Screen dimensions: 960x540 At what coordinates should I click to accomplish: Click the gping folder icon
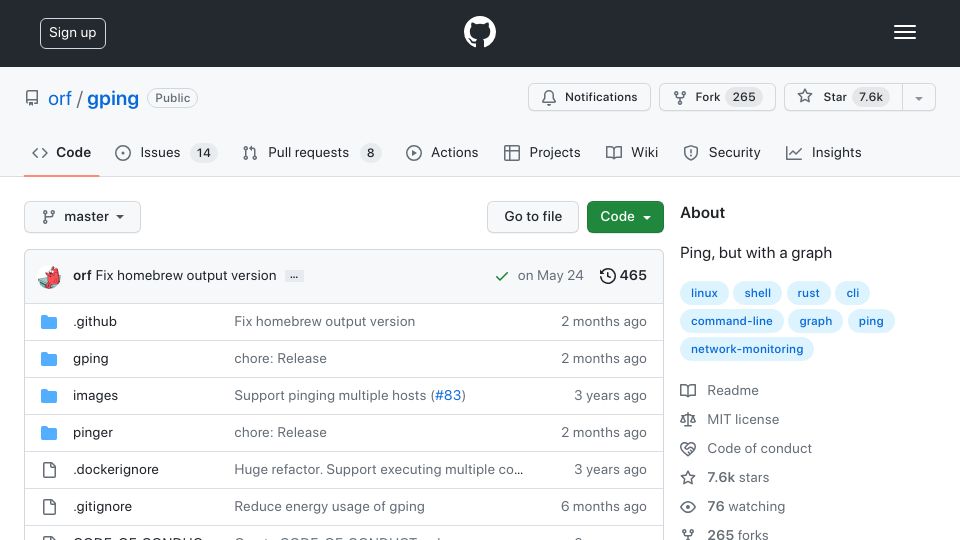[49, 359]
